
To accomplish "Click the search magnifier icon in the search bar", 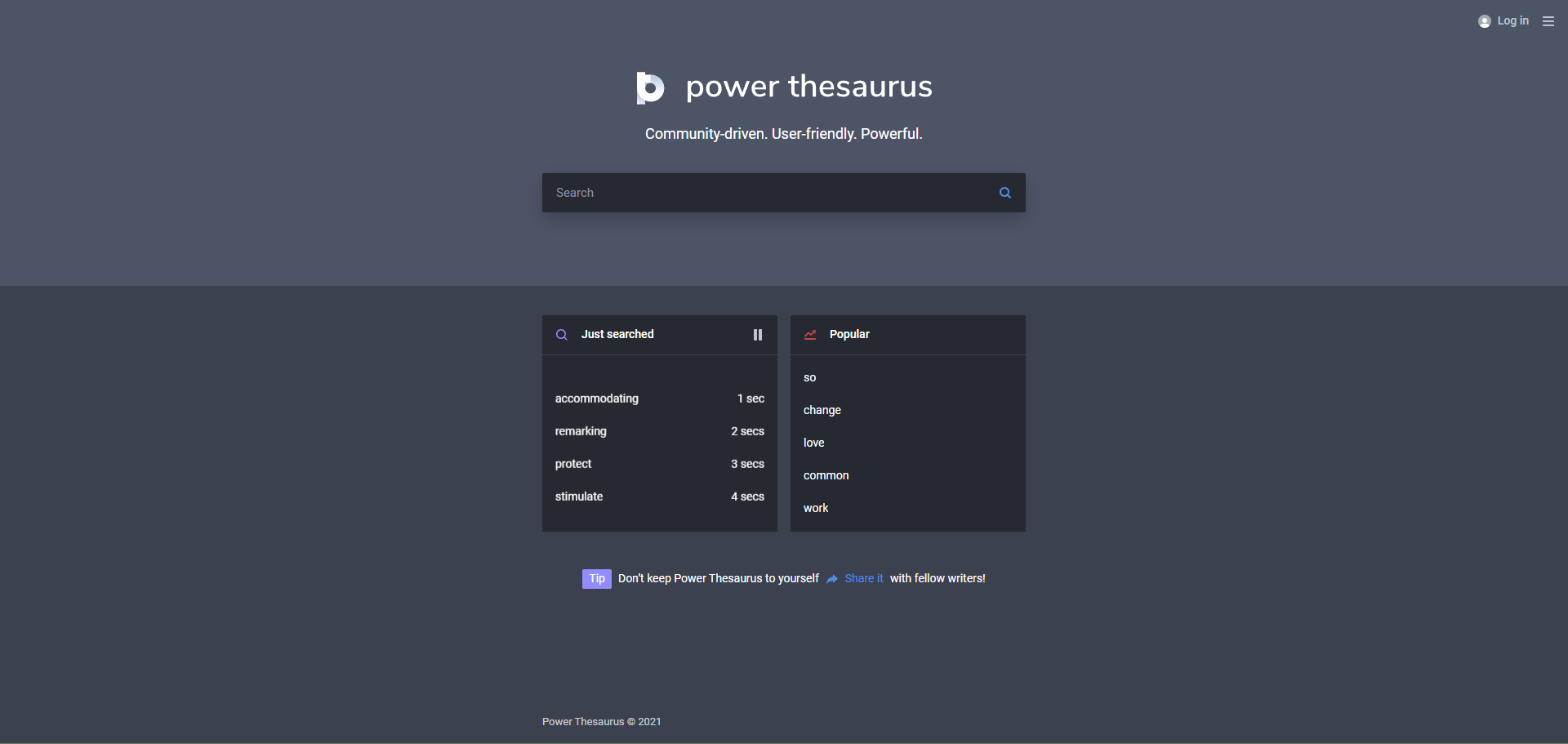I will coord(1005,193).
